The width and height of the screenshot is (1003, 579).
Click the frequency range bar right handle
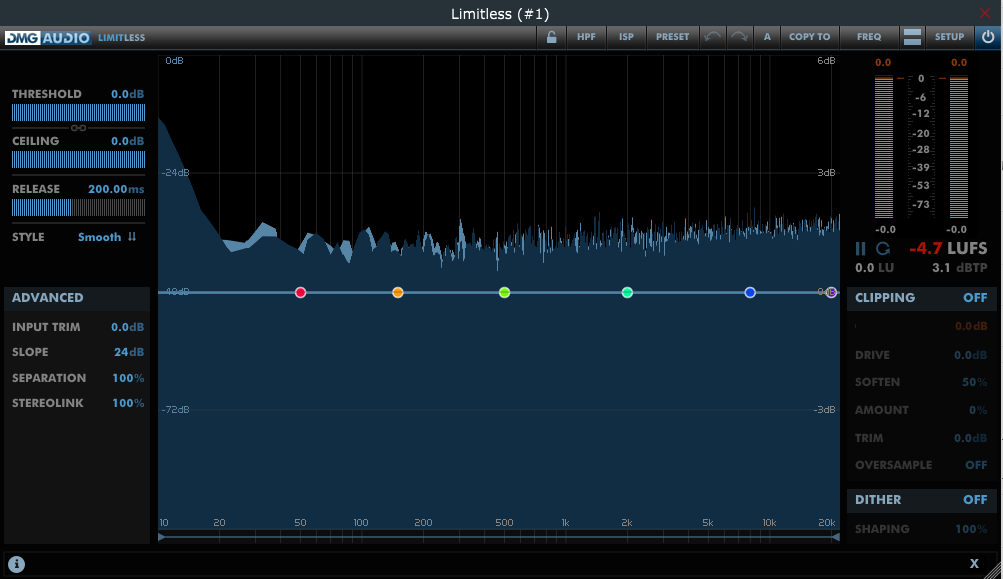[x=835, y=537]
